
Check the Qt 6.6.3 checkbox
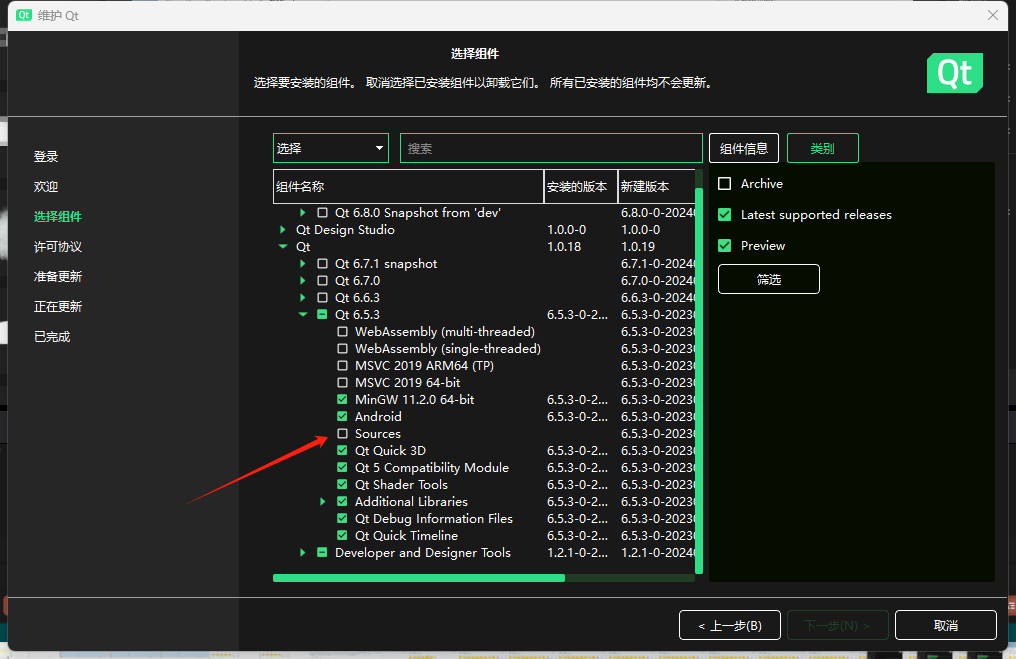[x=322, y=297]
